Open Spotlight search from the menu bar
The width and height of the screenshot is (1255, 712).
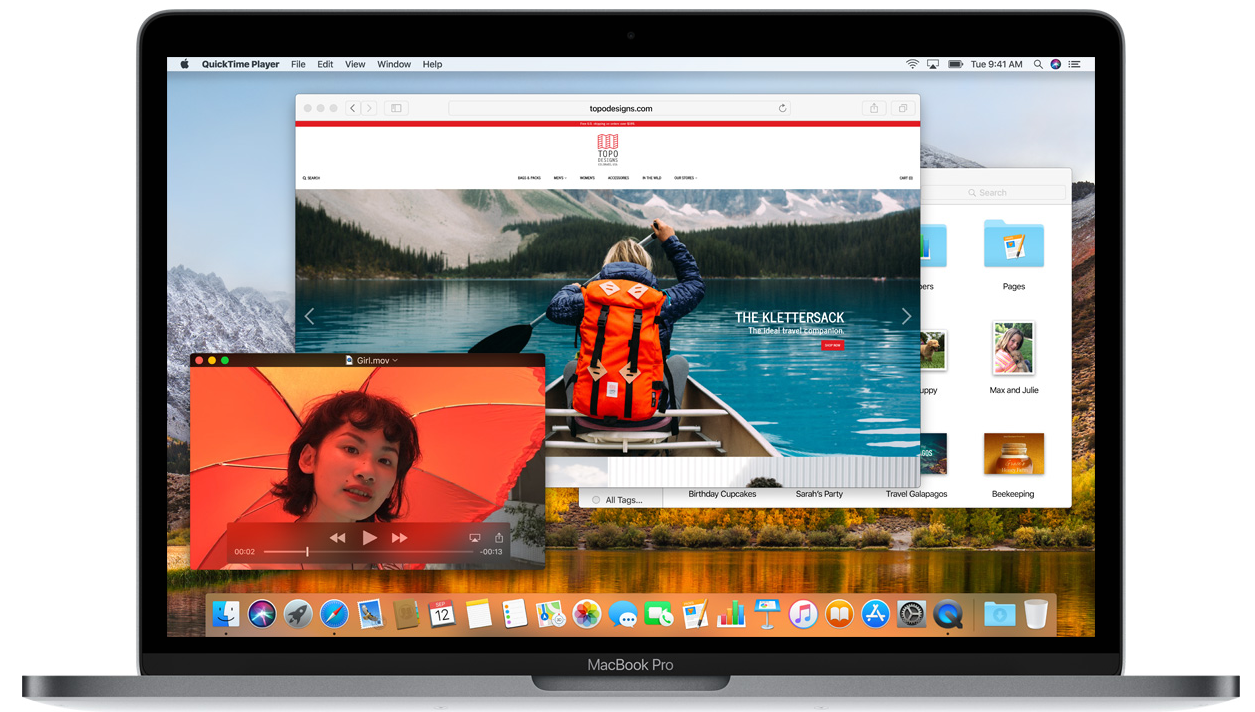1039,64
